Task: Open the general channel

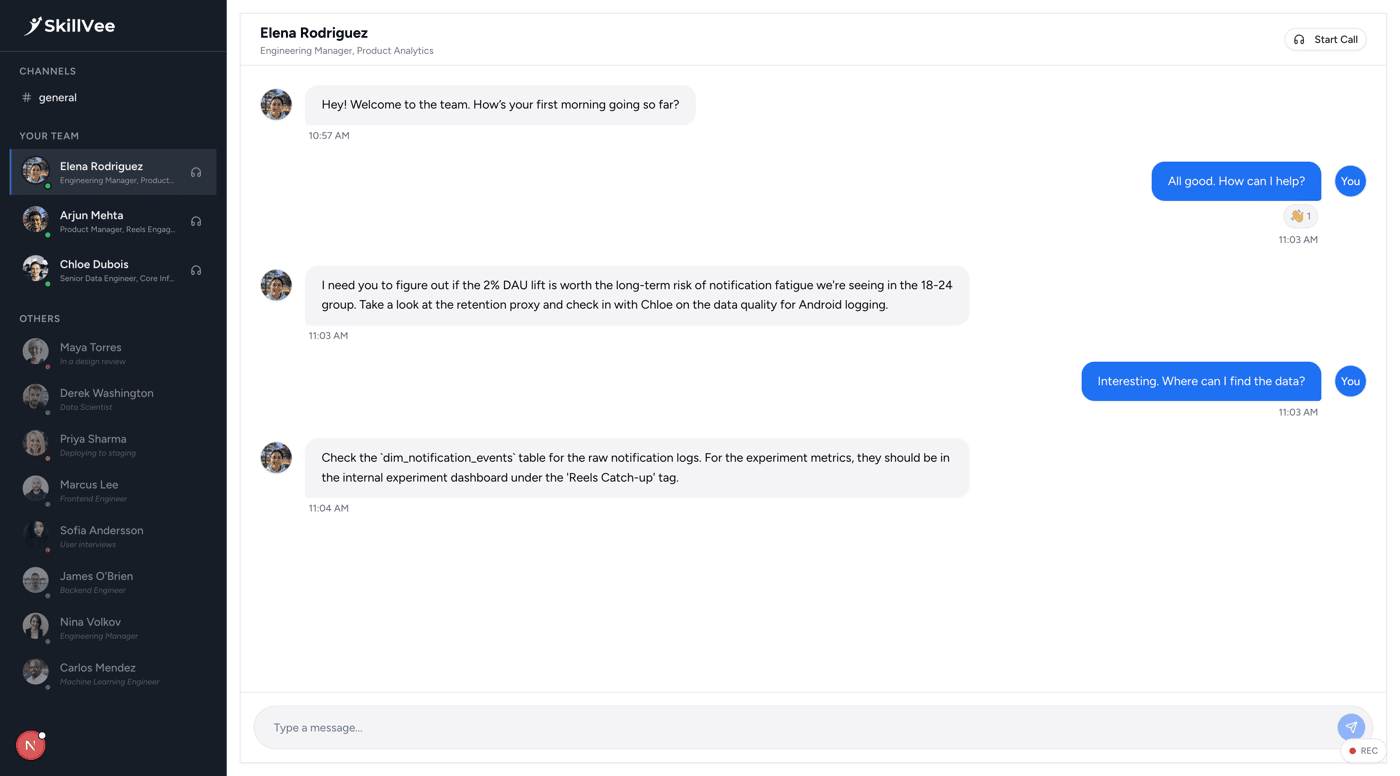Action: click(113, 97)
